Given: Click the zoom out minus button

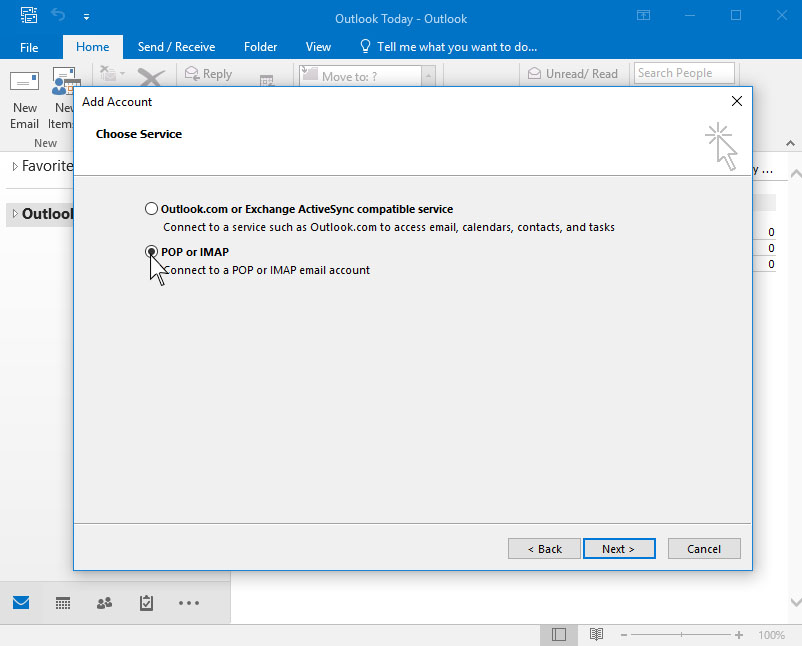Looking at the screenshot, I should tap(623, 635).
